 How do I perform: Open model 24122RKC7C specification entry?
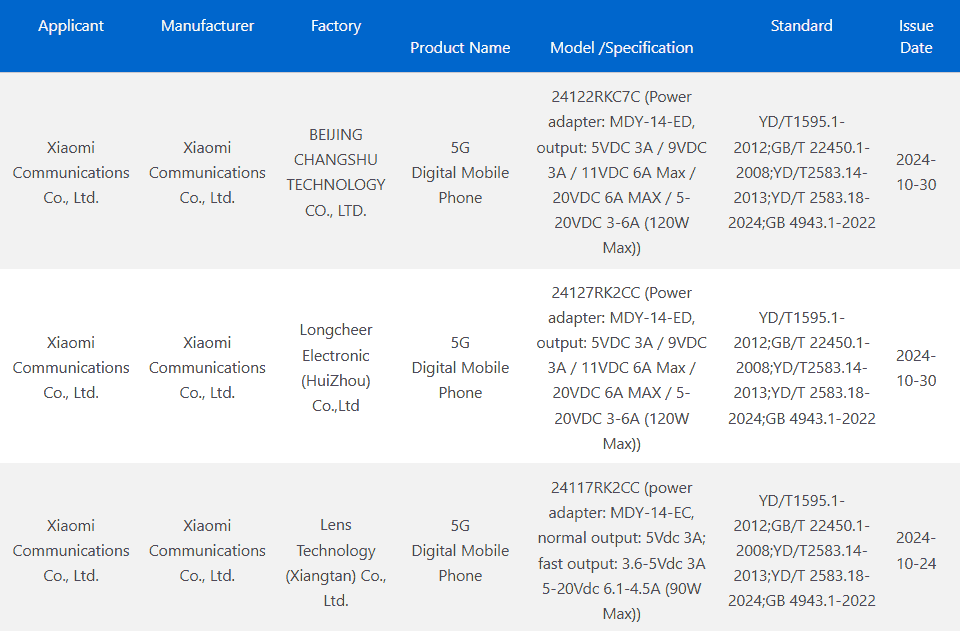coord(621,172)
